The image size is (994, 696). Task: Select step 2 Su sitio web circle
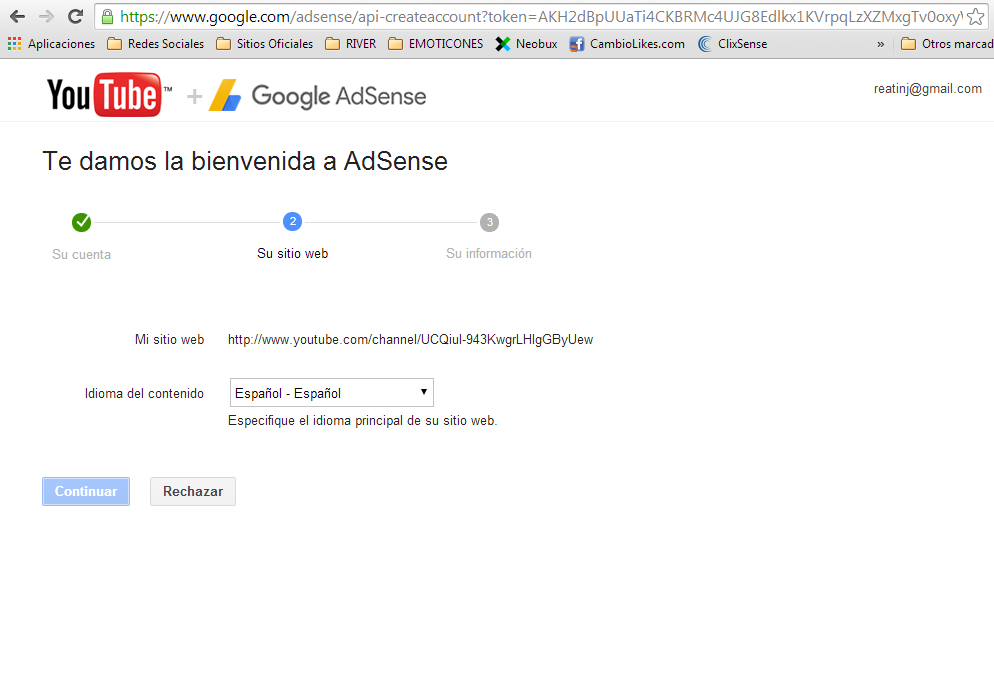(292, 222)
